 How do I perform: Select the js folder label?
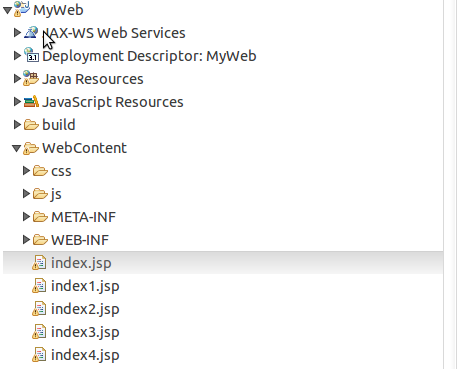coord(56,194)
